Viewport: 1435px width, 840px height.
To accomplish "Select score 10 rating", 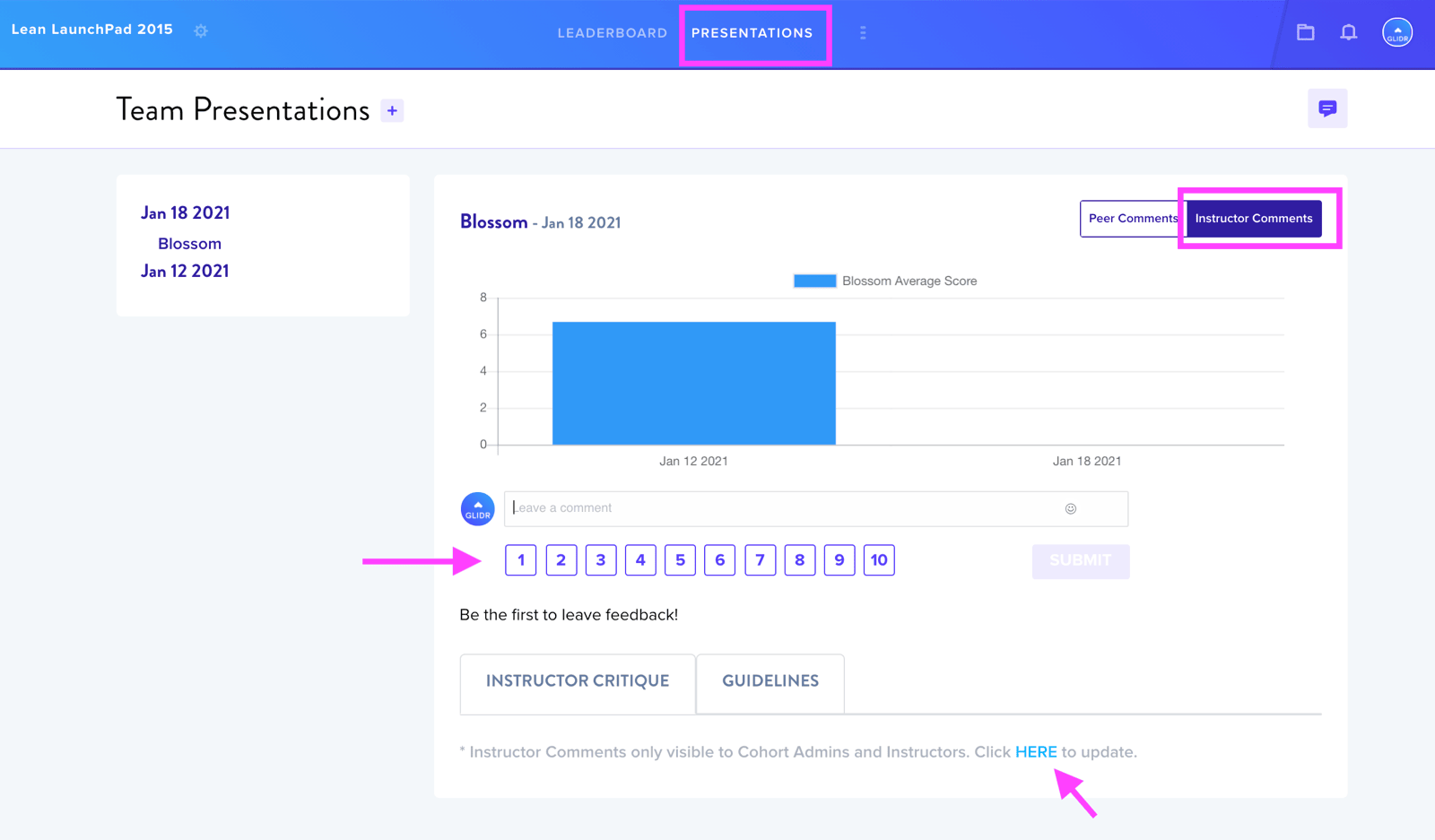I will tap(879, 560).
